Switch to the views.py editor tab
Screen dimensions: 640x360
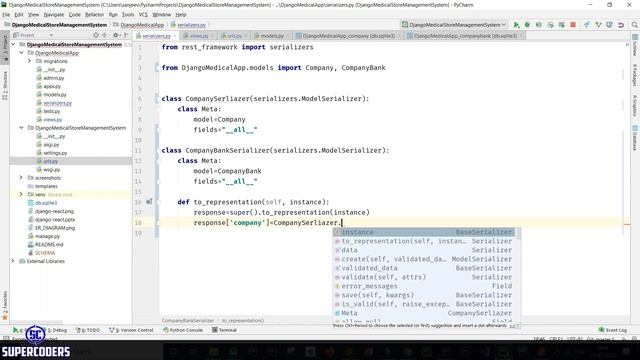(x=198, y=36)
